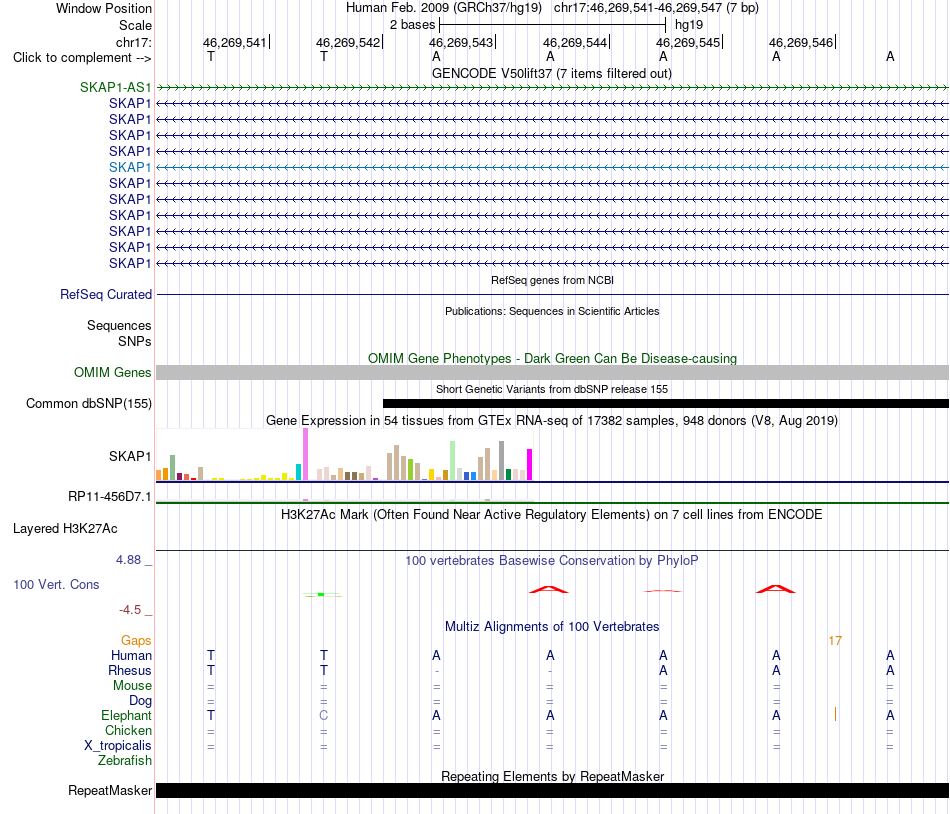
Task: Open 'Short Genetic Variants from dbSNP release 155'
Action: click(x=551, y=389)
